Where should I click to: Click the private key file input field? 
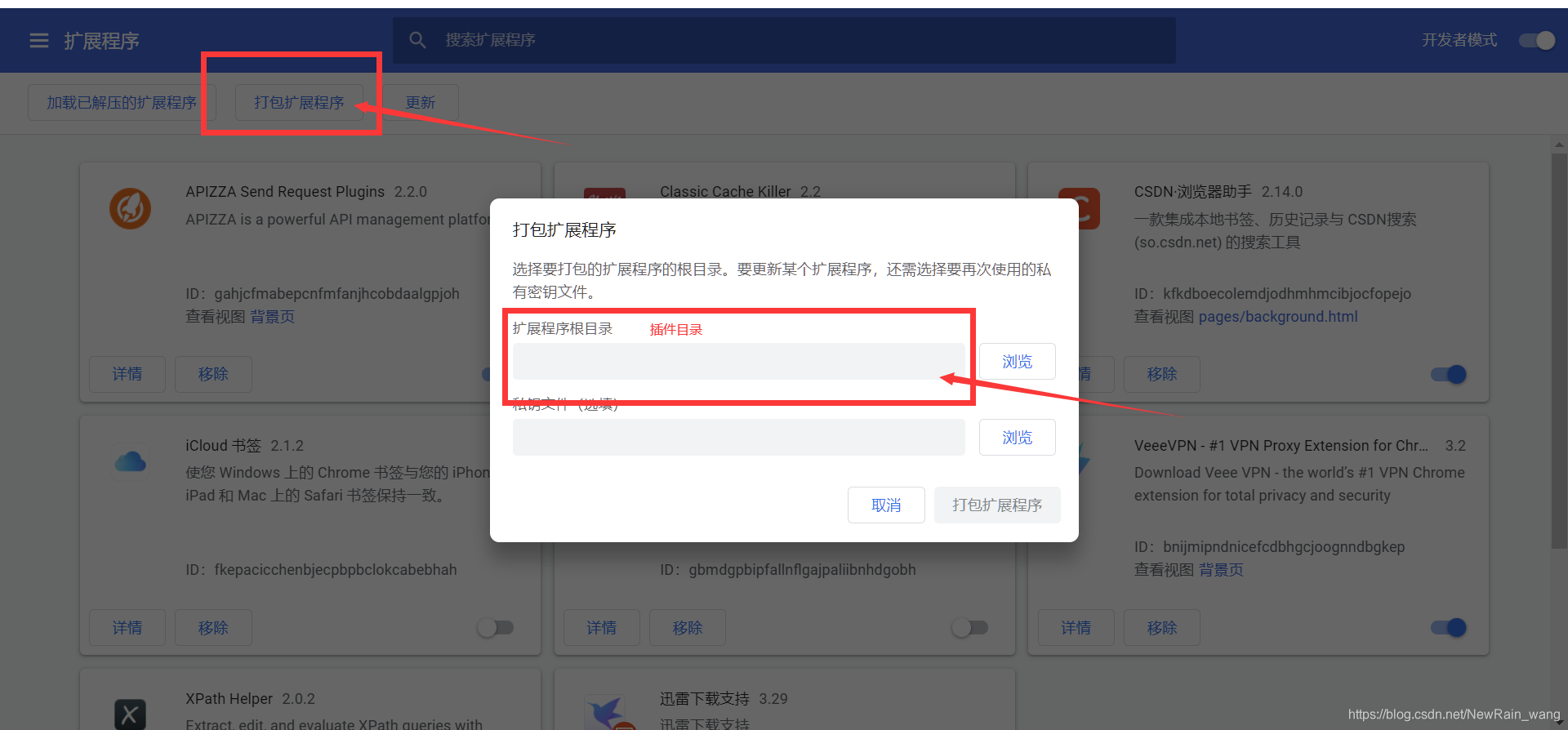point(738,437)
